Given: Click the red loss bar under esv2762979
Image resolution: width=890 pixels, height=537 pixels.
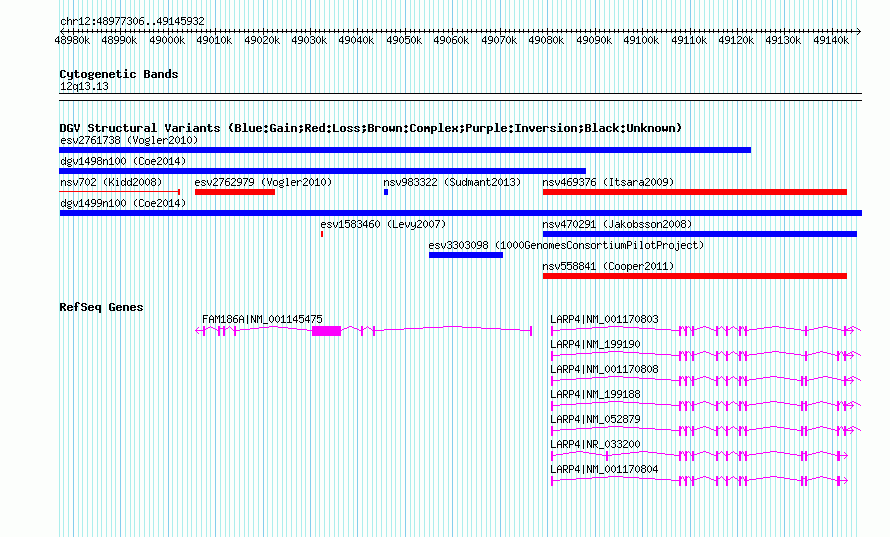Looking at the screenshot, I should [x=235, y=192].
